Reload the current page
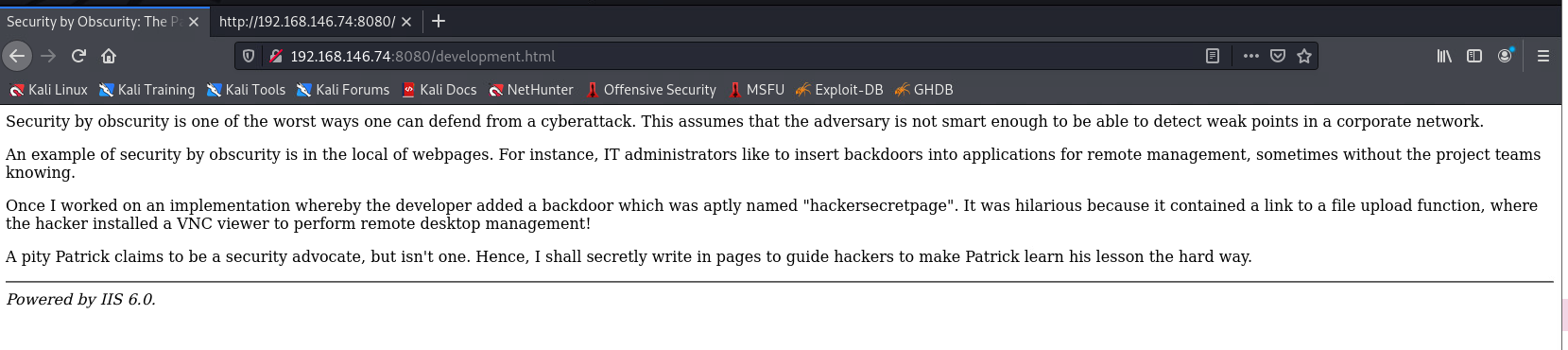The height and width of the screenshot is (350, 1568). click(x=78, y=56)
